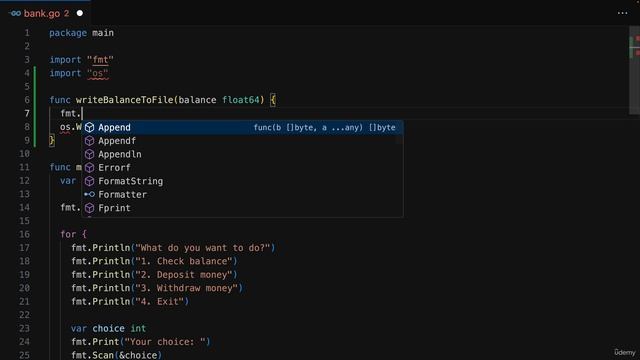Open the editor More Actions ellipsis menu
This screenshot has width=640, height=360.
622,13
